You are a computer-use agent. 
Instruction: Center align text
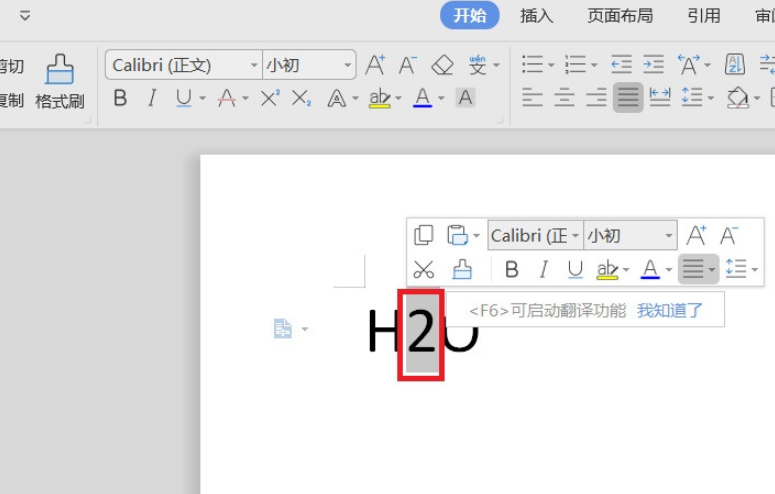[x=564, y=97]
